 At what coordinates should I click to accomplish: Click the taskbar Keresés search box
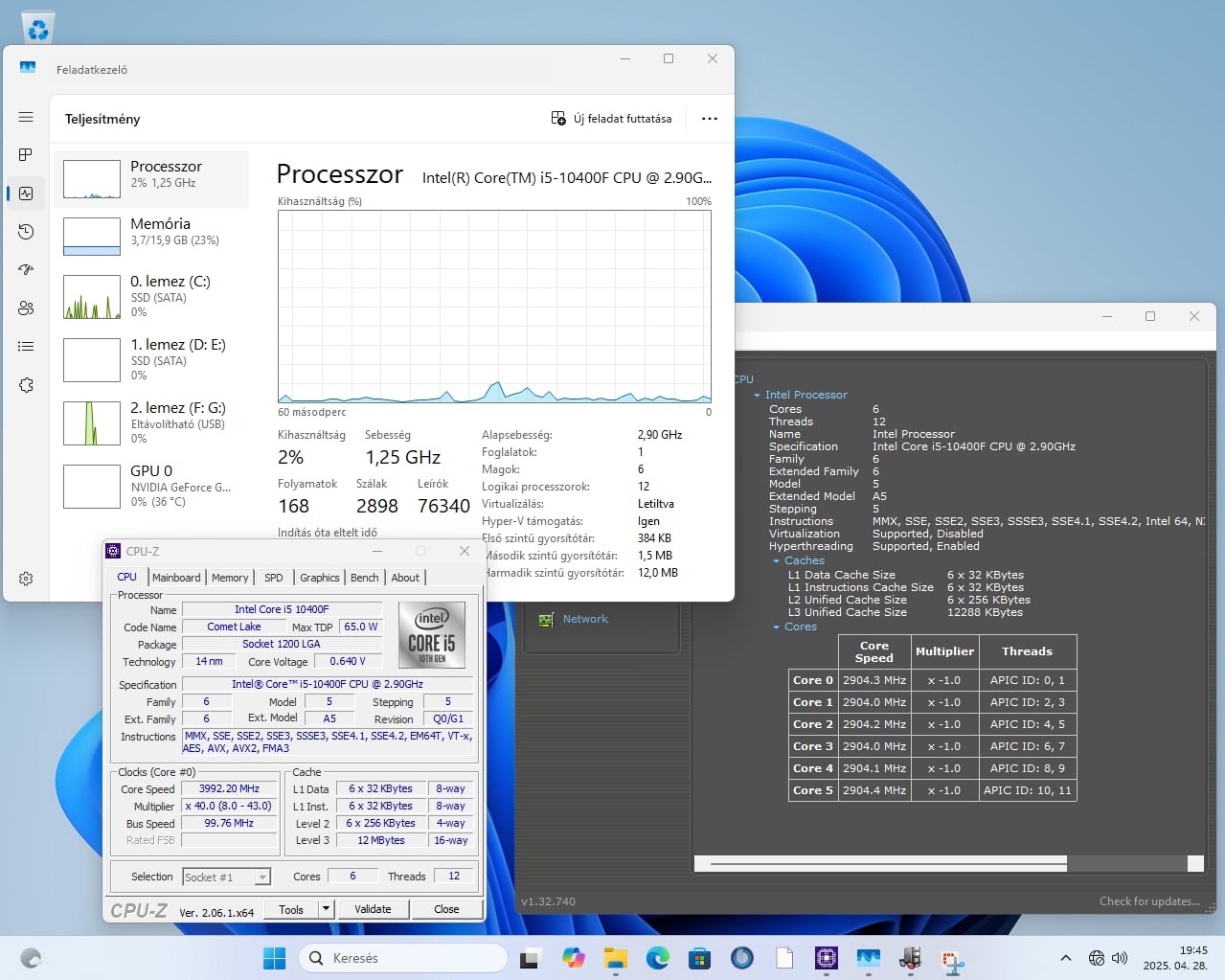coord(402,958)
